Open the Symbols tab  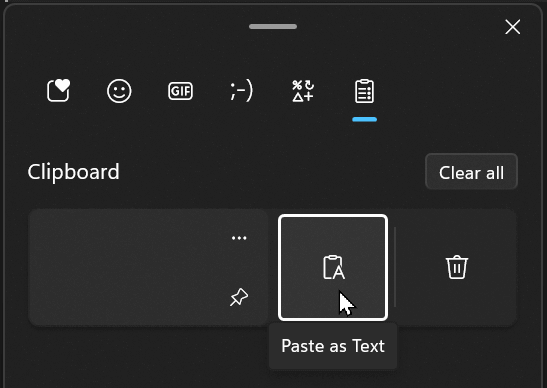point(303,91)
